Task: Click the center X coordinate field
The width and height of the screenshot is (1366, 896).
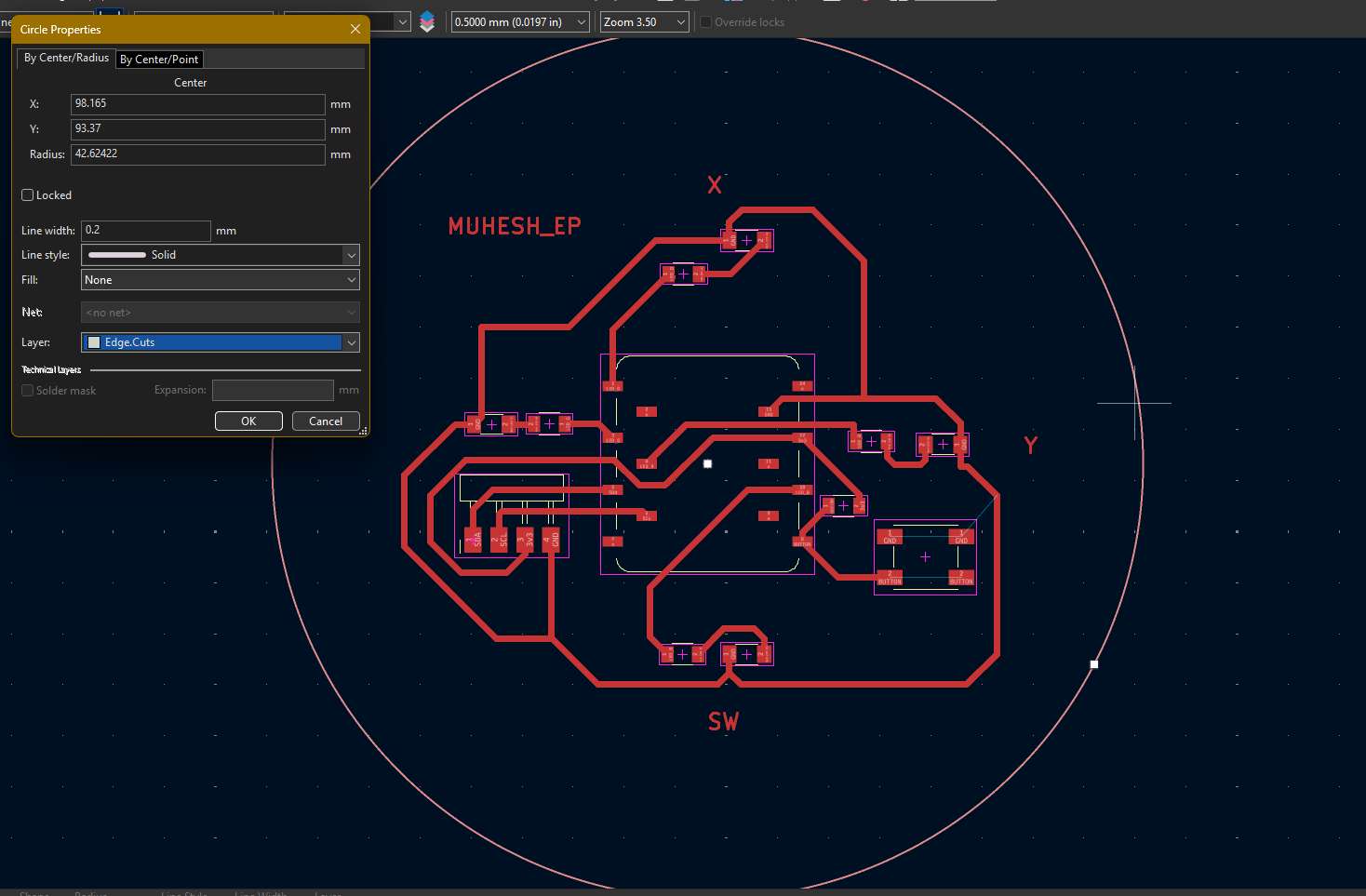Action: [x=198, y=104]
